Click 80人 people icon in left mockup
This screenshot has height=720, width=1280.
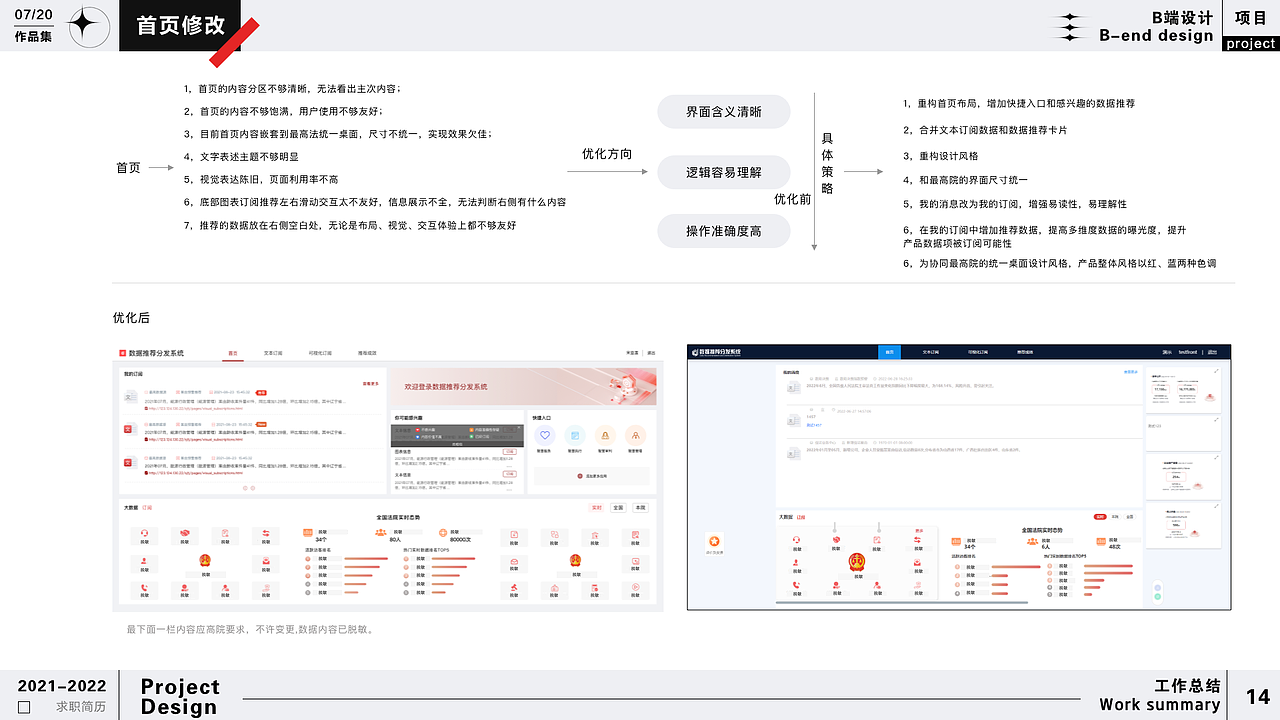381,532
